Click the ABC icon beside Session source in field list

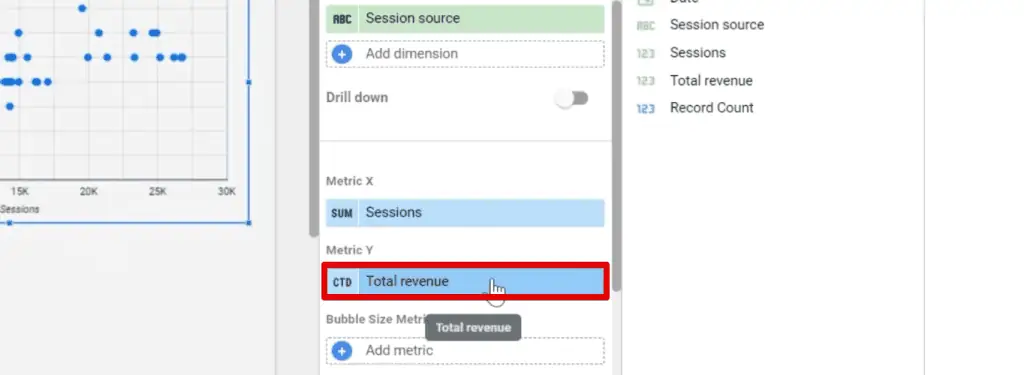[x=645, y=25]
